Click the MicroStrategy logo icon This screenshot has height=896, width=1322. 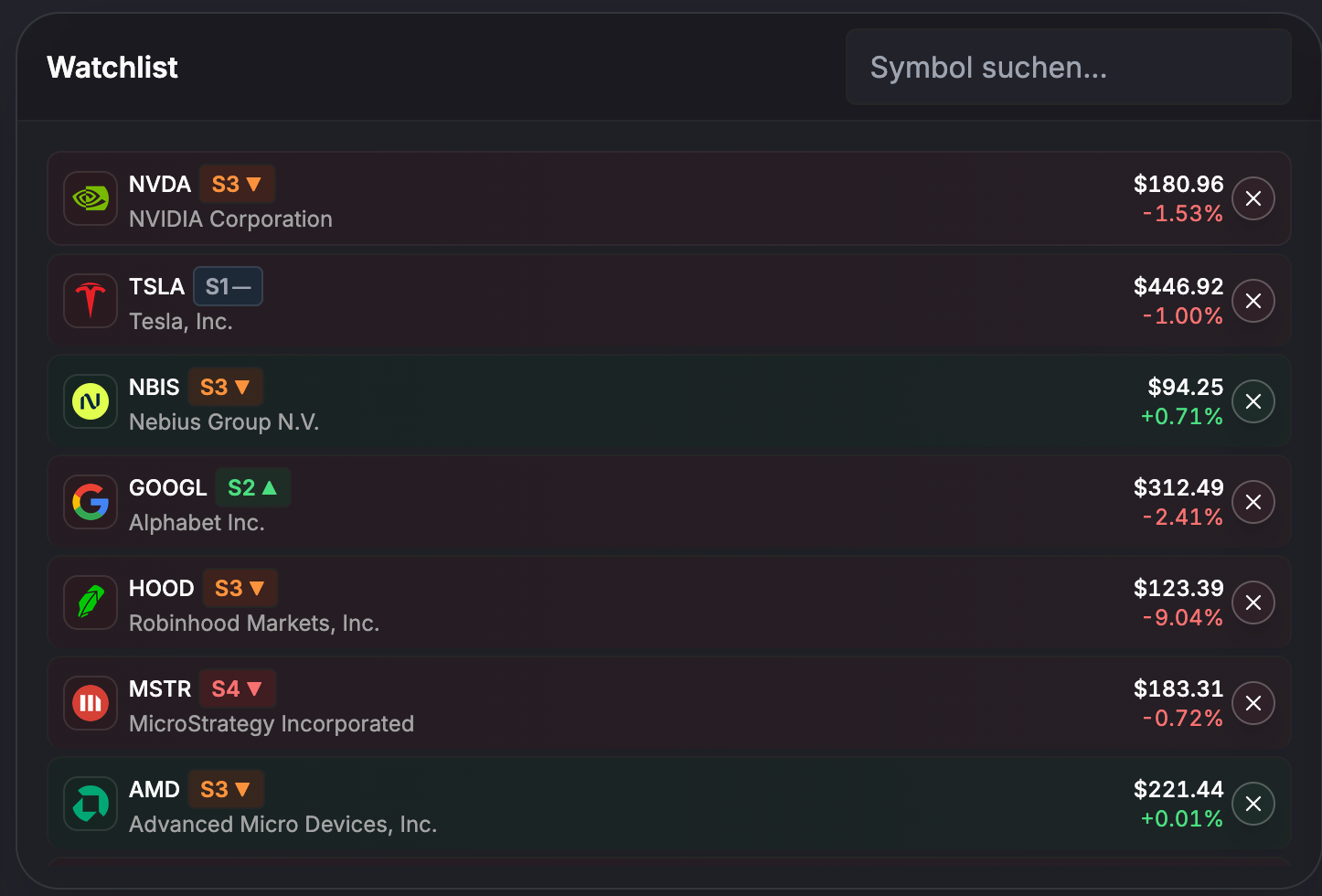click(x=91, y=703)
